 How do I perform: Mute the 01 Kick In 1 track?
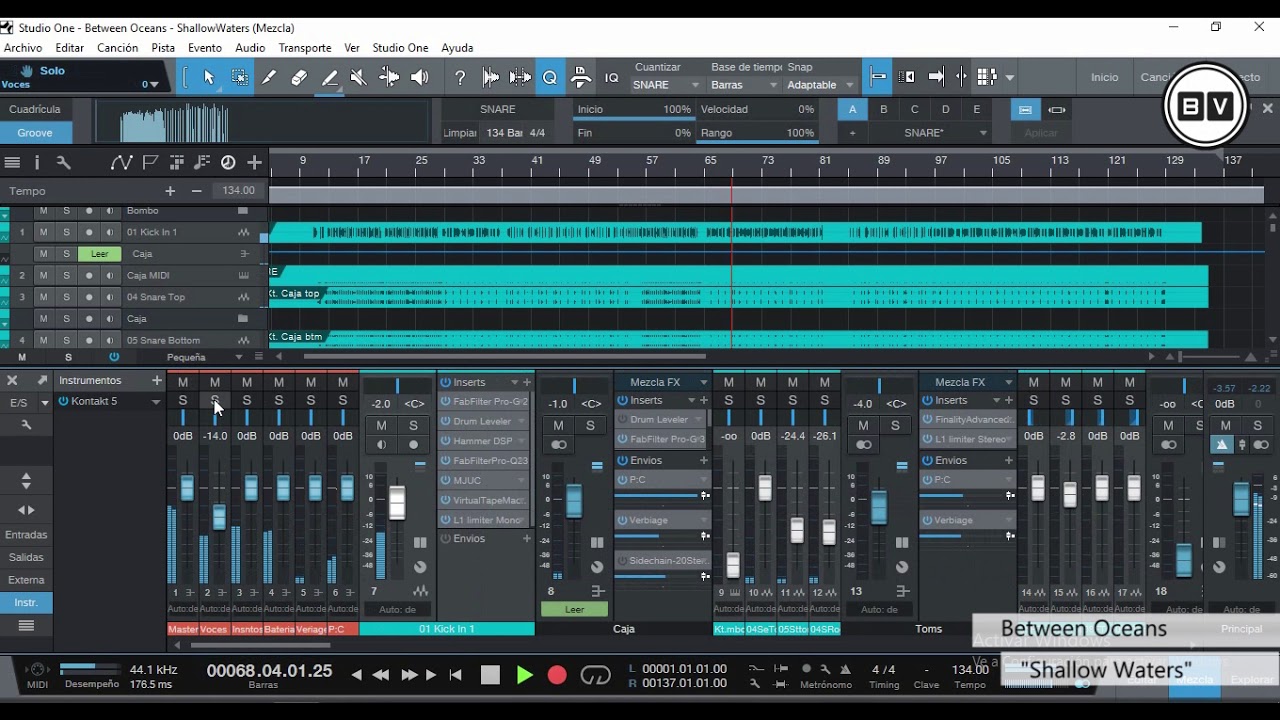43,232
